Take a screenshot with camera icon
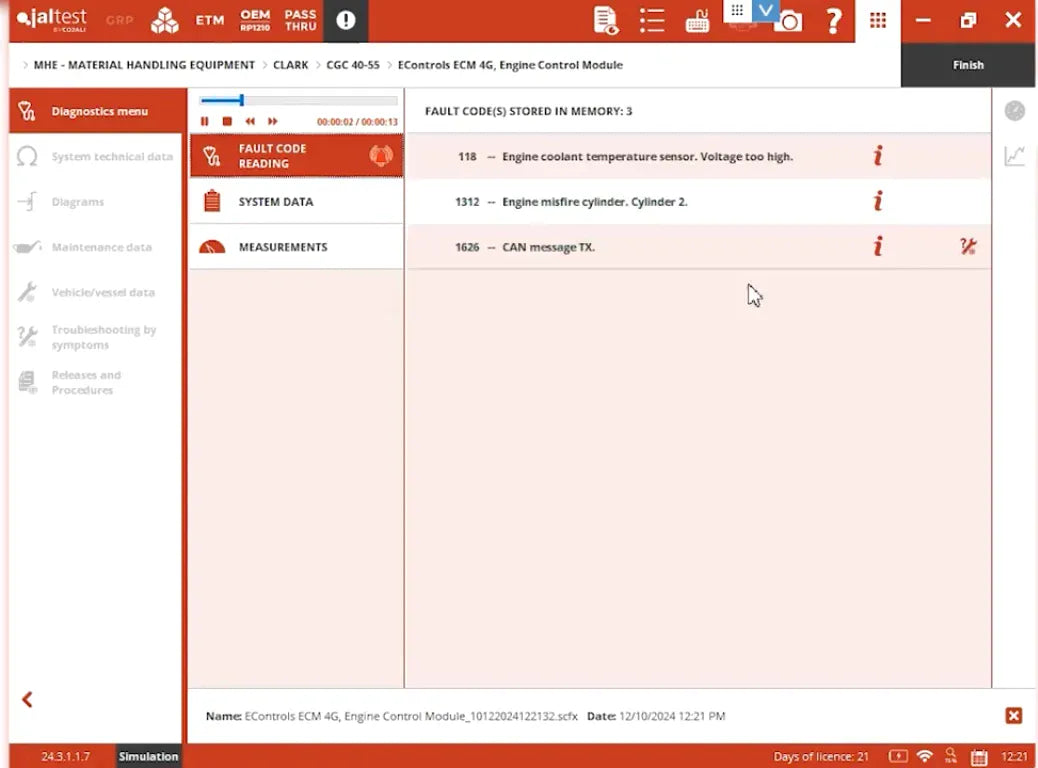Viewport: 1038px width, 768px height. click(788, 22)
